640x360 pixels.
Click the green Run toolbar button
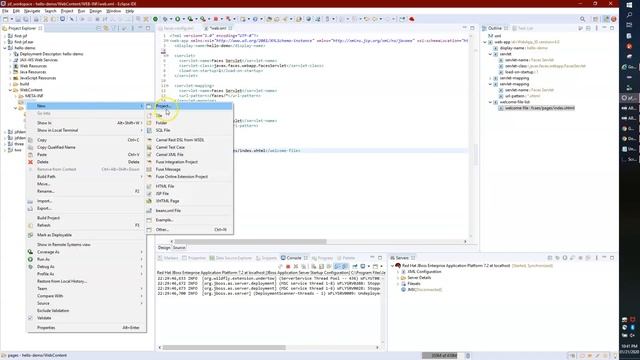click(x=178, y=19)
